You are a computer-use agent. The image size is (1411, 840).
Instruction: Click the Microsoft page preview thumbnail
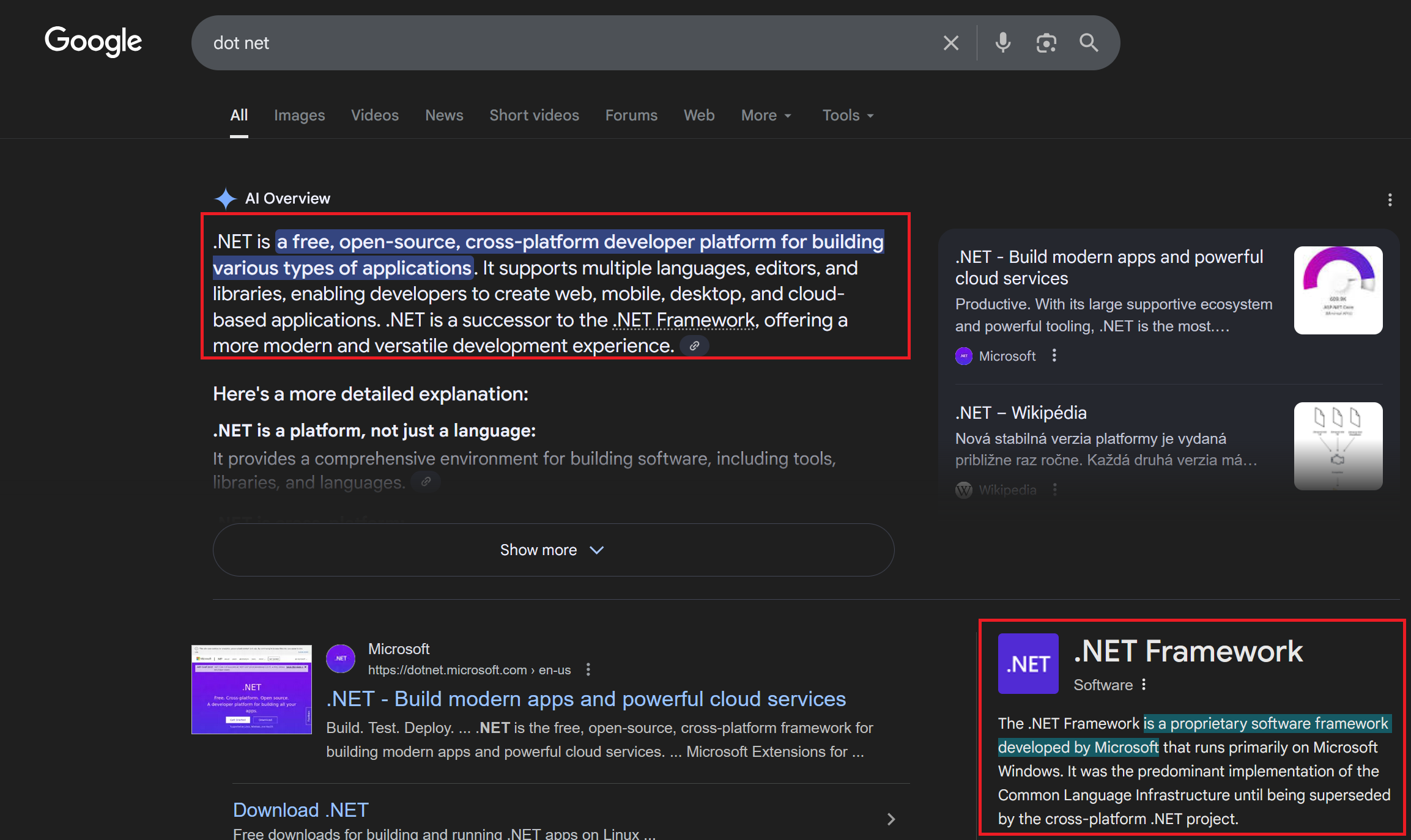(251, 690)
